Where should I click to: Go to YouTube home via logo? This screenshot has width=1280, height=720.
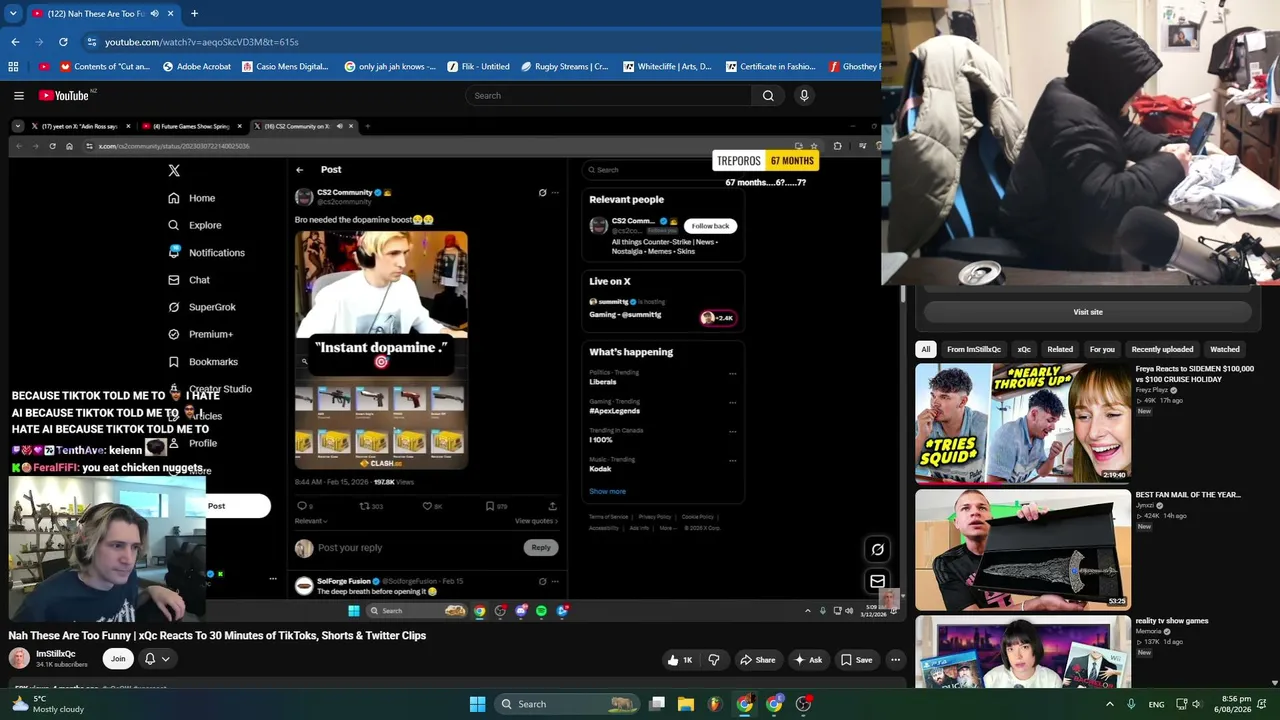[64, 96]
